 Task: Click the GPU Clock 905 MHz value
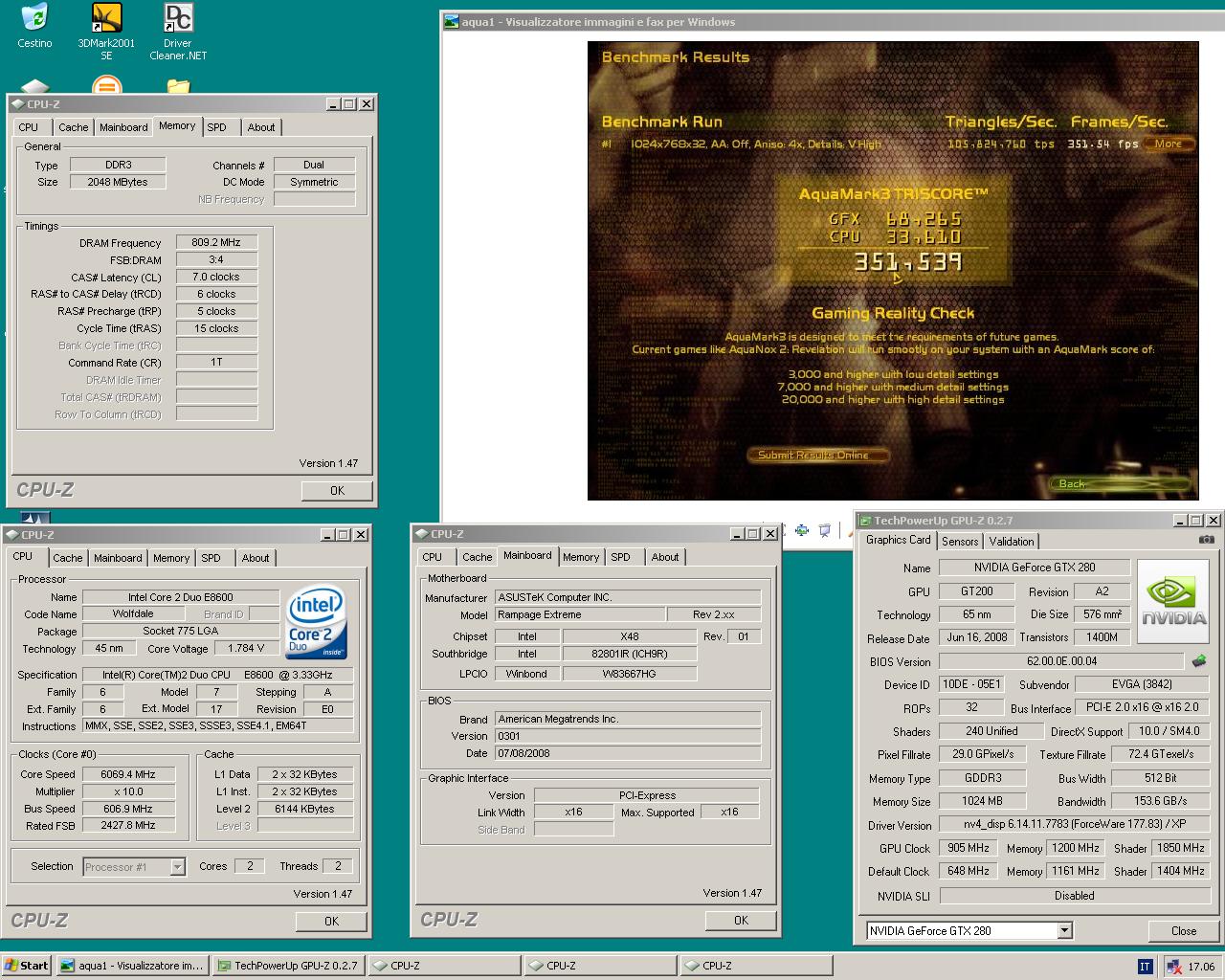[x=969, y=848]
